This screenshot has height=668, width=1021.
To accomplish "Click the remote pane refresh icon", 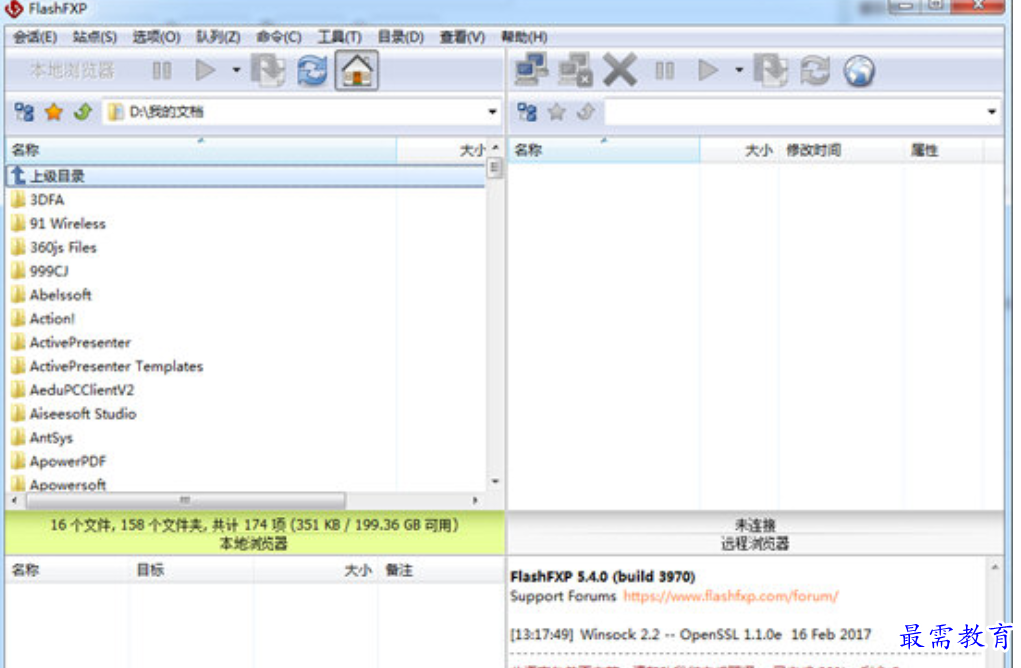I will pos(815,70).
